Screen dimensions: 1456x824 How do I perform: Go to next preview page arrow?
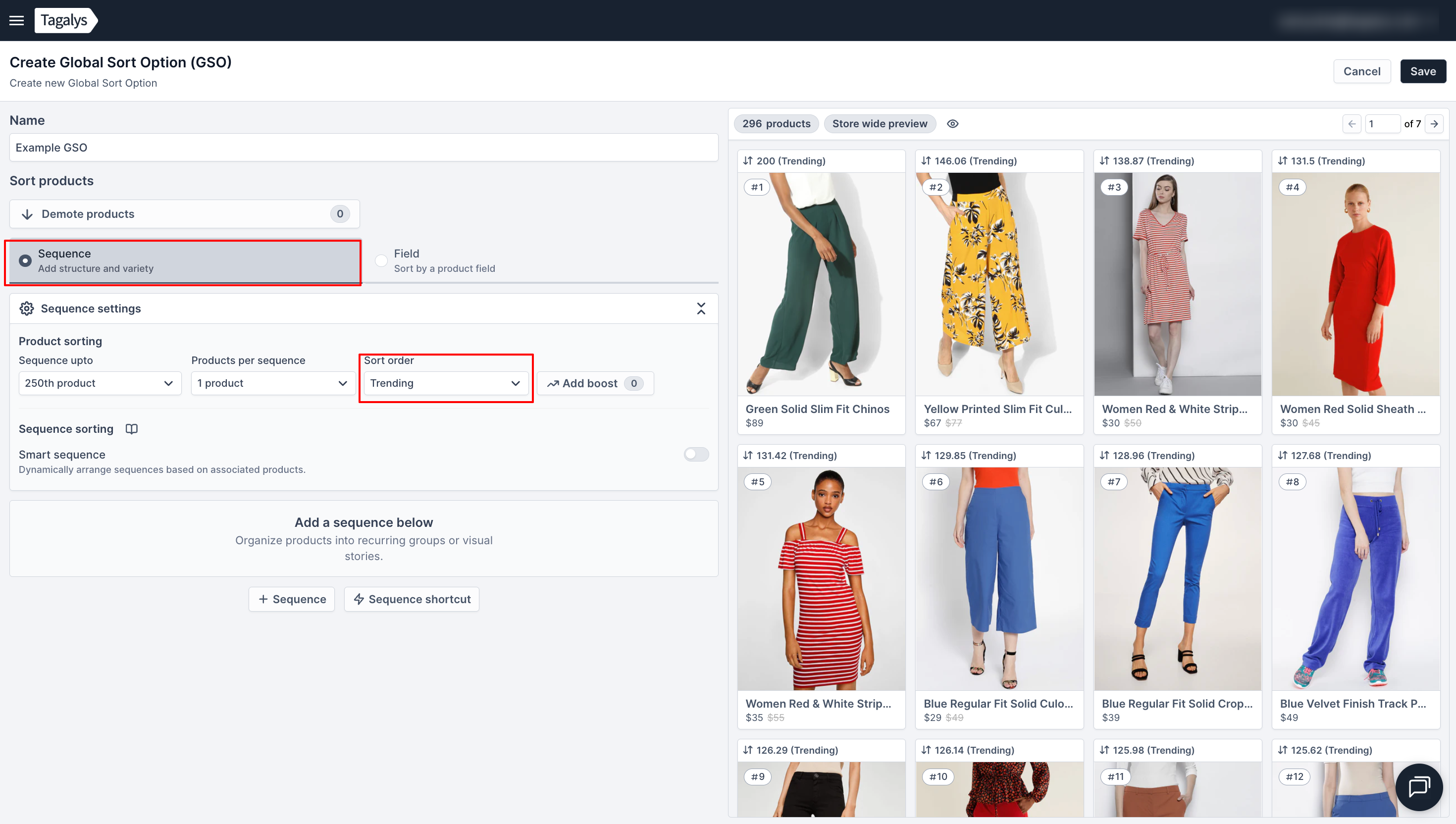point(1434,123)
